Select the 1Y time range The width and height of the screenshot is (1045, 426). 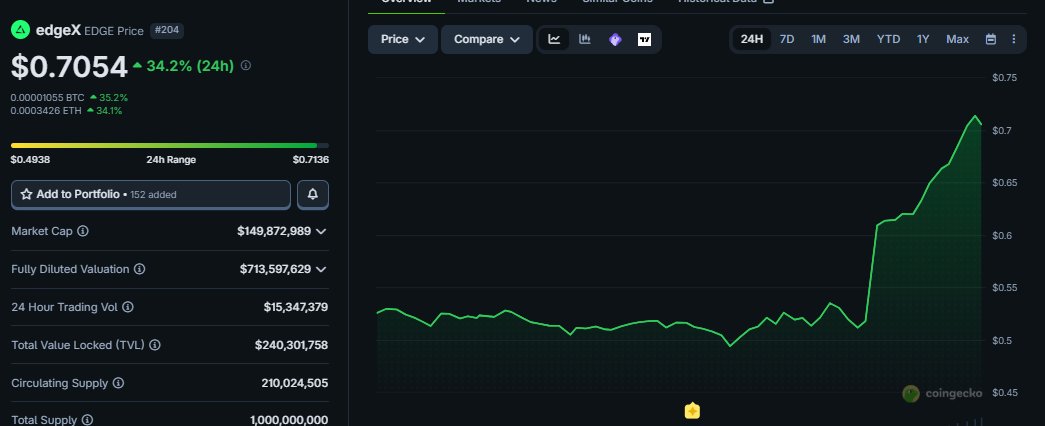click(x=923, y=39)
